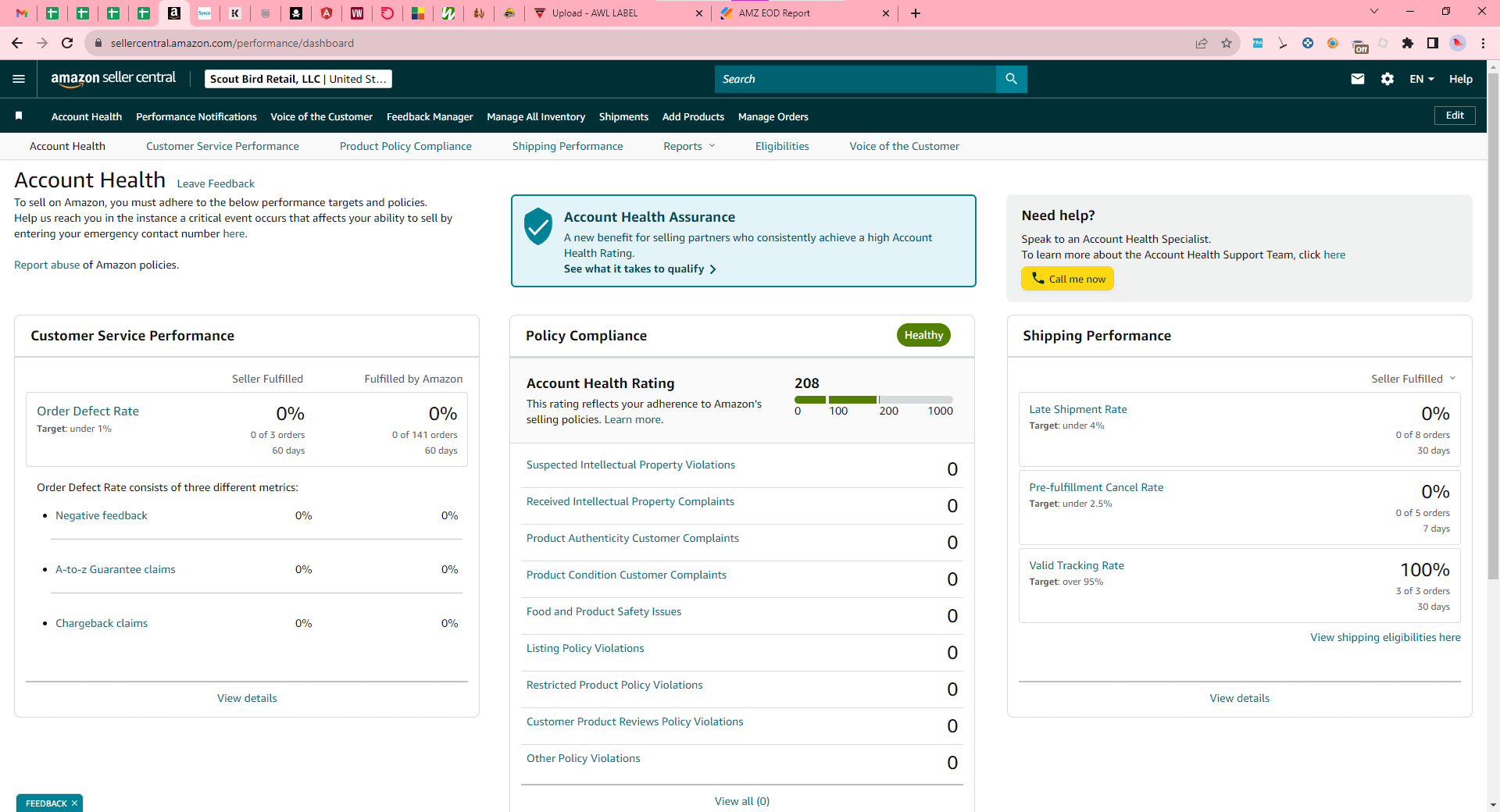Close the FEEDBACK widget with the X
The width and height of the screenshot is (1500, 812).
click(75, 803)
